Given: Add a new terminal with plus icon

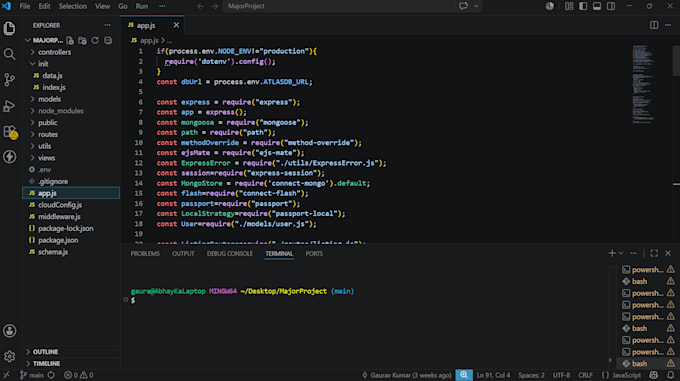Looking at the screenshot, I should point(612,253).
